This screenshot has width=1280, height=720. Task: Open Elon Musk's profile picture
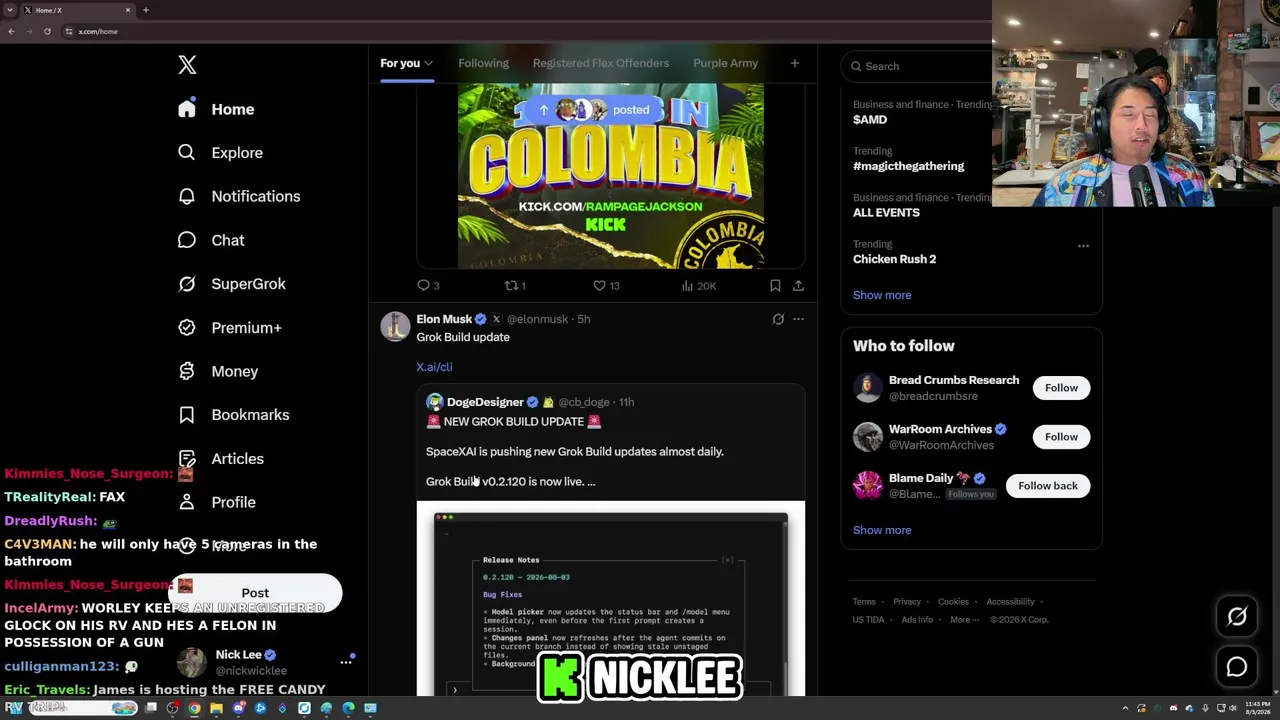(395, 326)
